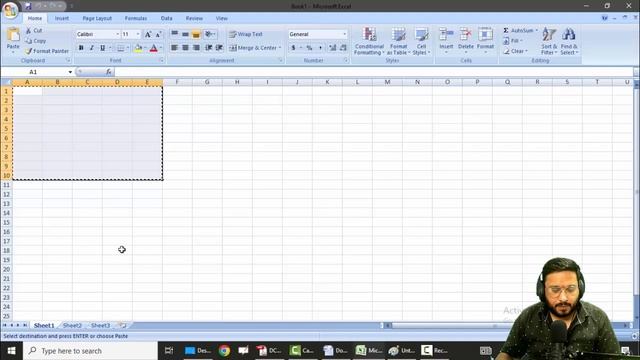The width and height of the screenshot is (640, 360).
Task: Open Find & Select menu
Action: [x=569, y=41]
